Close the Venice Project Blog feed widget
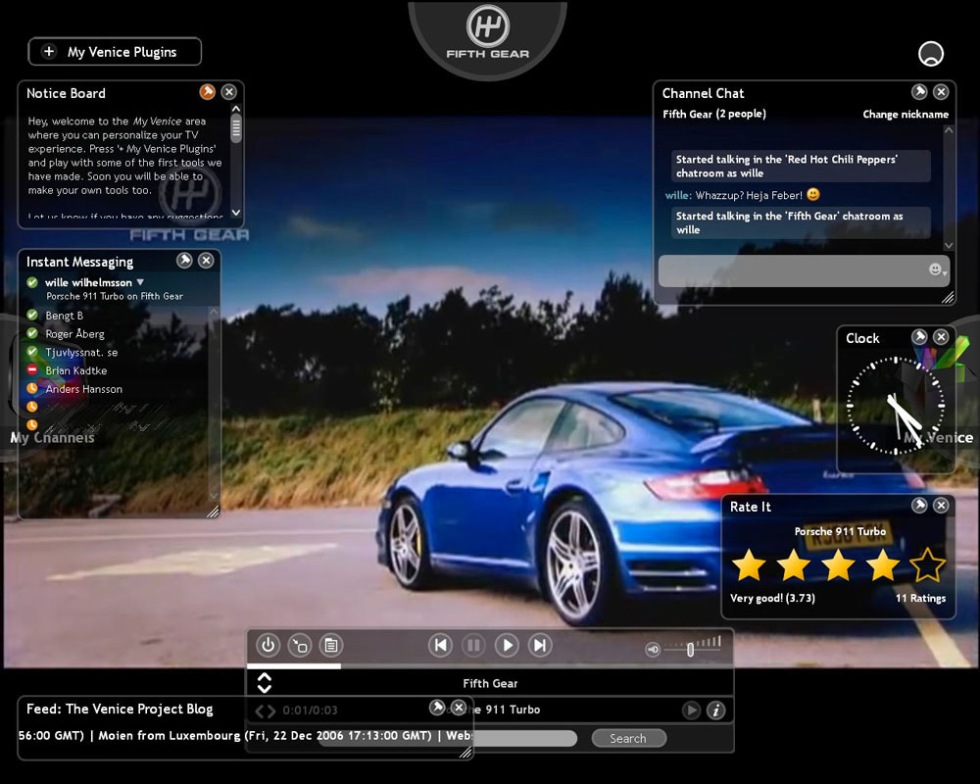980x784 pixels. [459, 708]
